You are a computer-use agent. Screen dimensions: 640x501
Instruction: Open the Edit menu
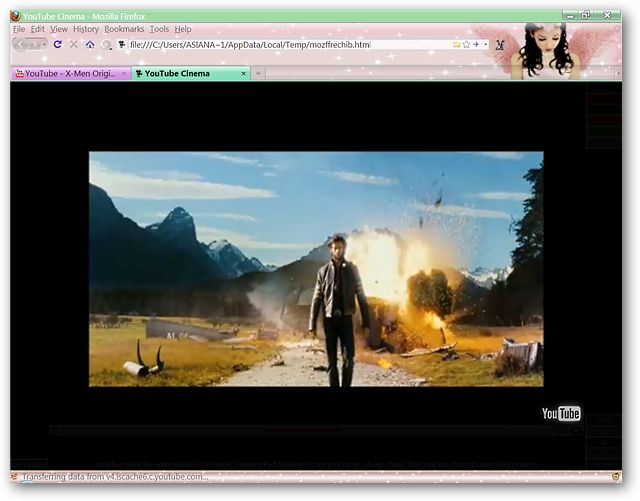click(38, 29)
